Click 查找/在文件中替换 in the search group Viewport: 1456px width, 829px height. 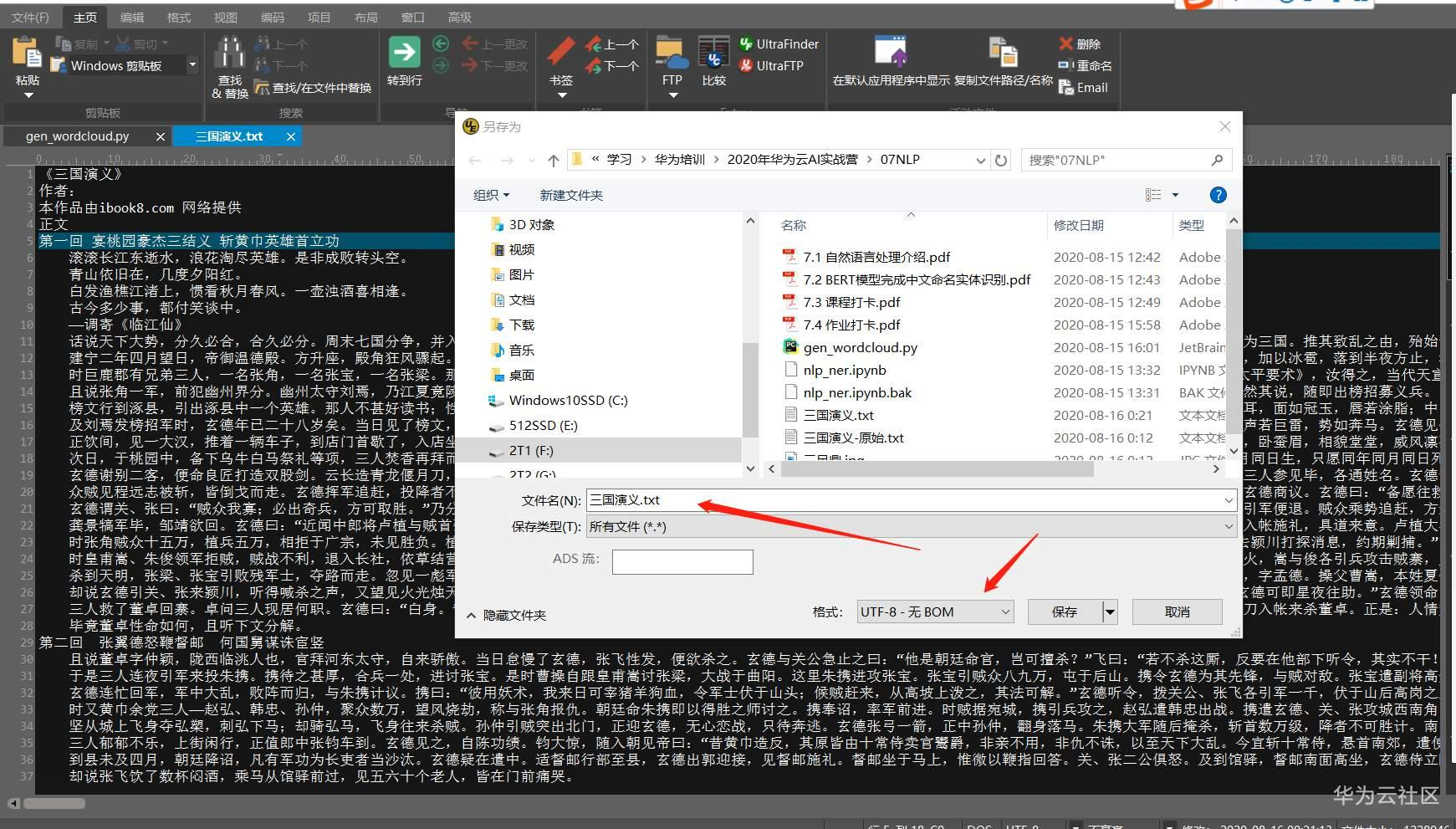click(314, 87)
